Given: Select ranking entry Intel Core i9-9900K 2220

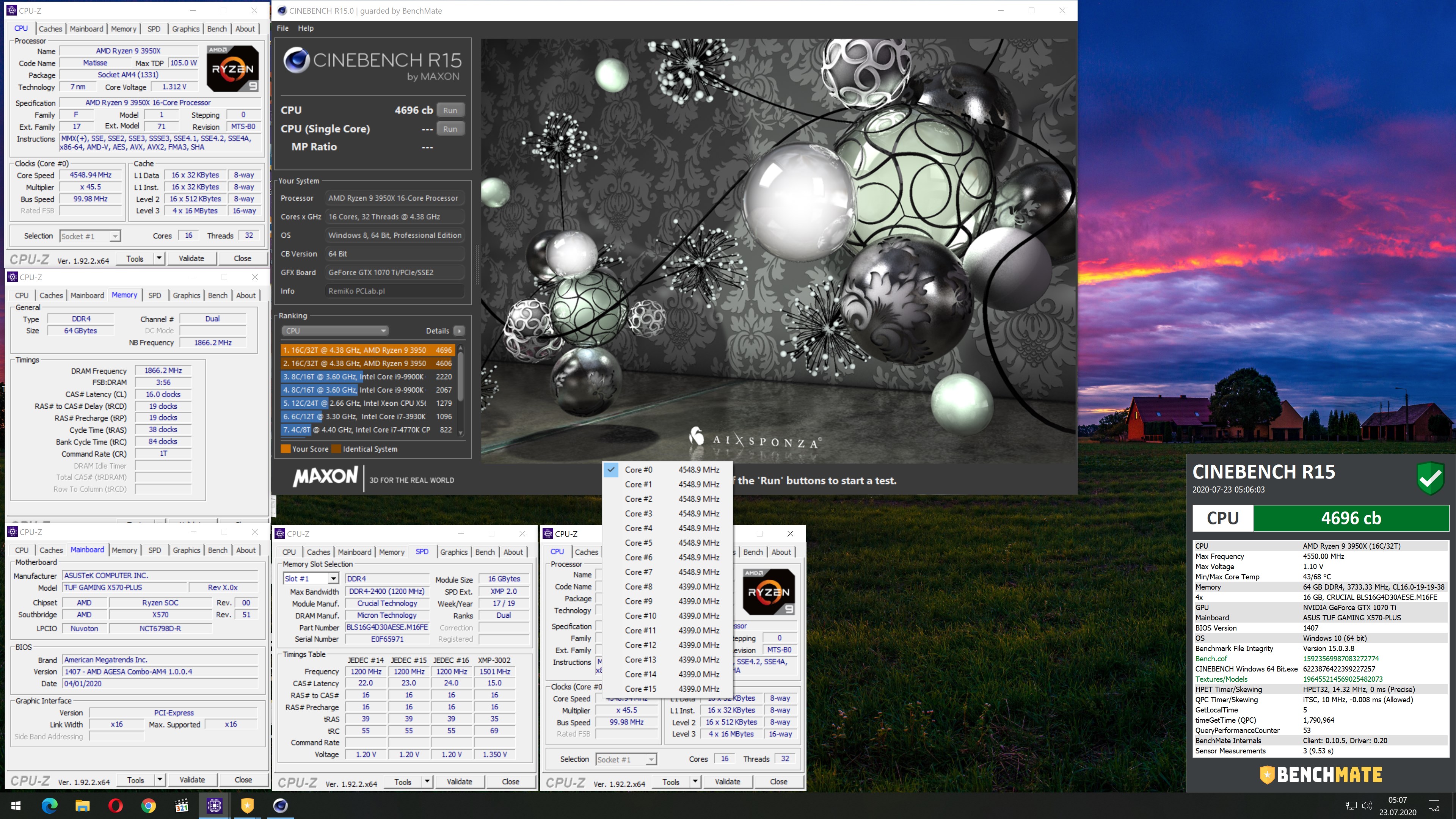Looking at the screenshot, I should (x=367, y=377).
